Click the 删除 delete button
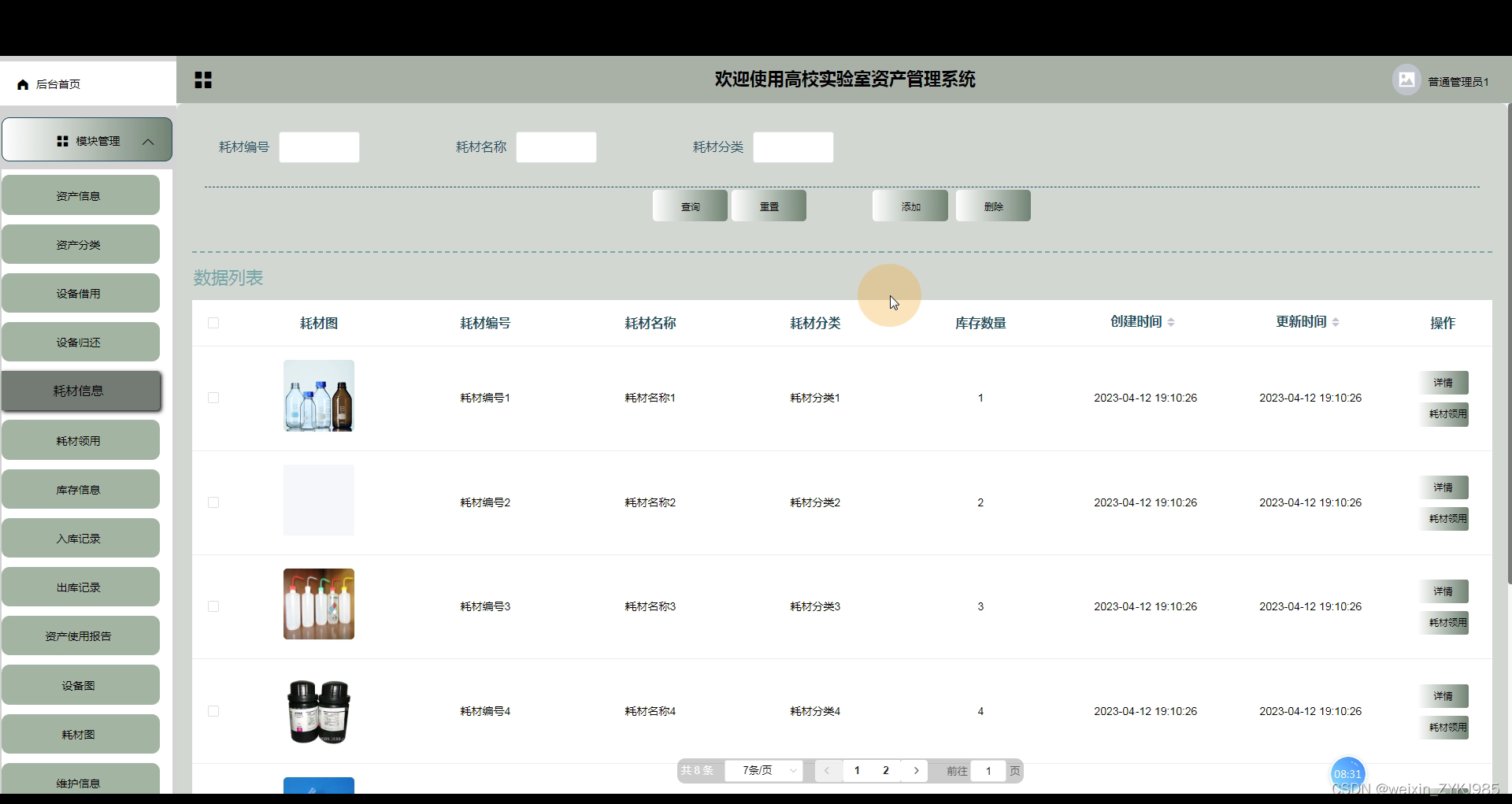 tap(993, 206)
